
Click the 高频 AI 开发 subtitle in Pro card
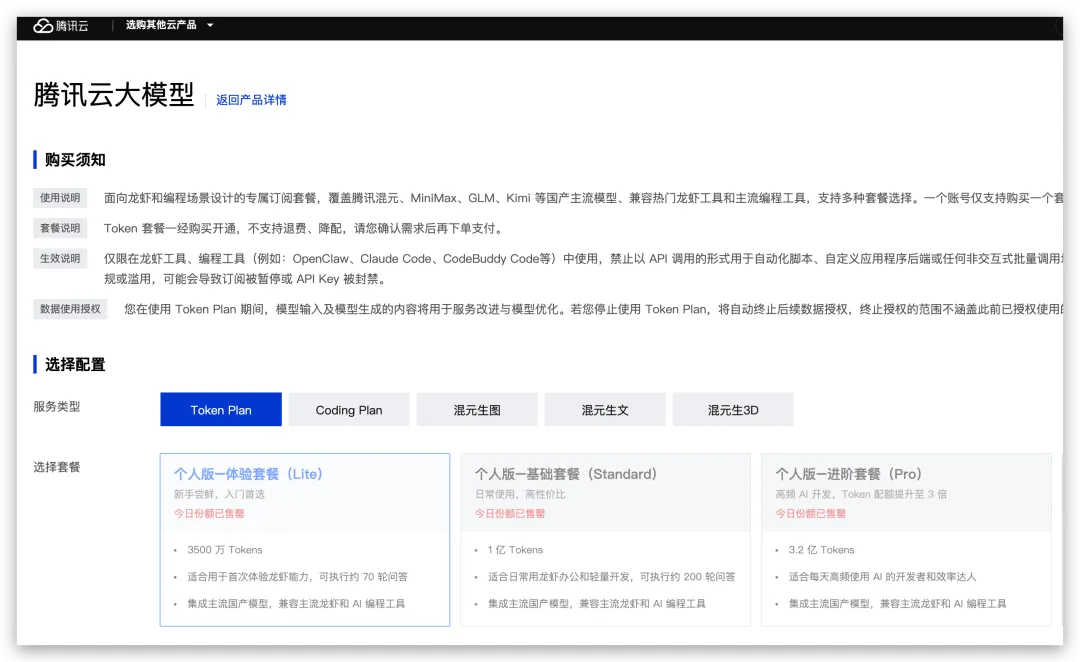coord(861,494)
